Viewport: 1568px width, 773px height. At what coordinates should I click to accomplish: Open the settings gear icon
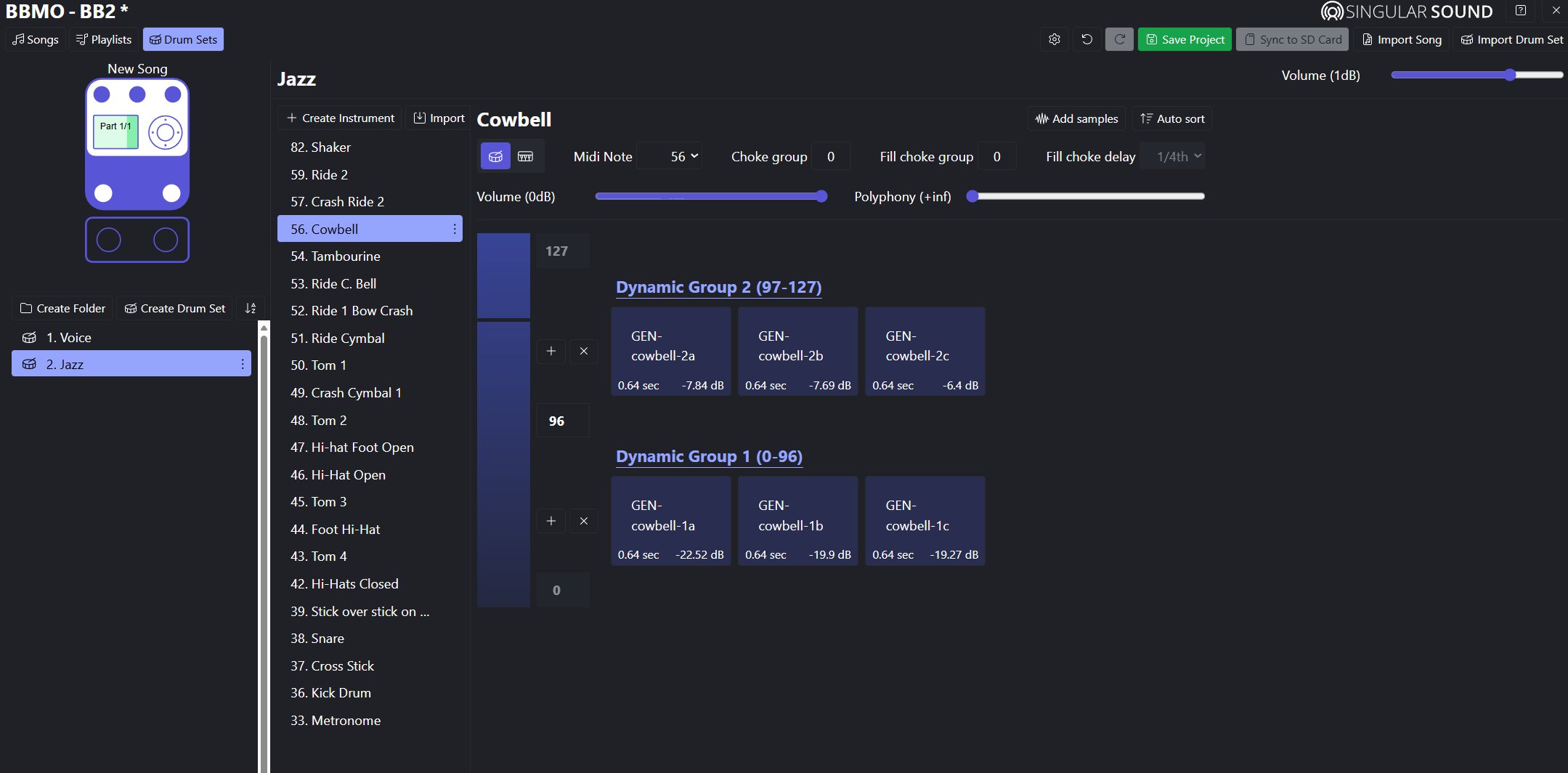[x=1055, y=39]
